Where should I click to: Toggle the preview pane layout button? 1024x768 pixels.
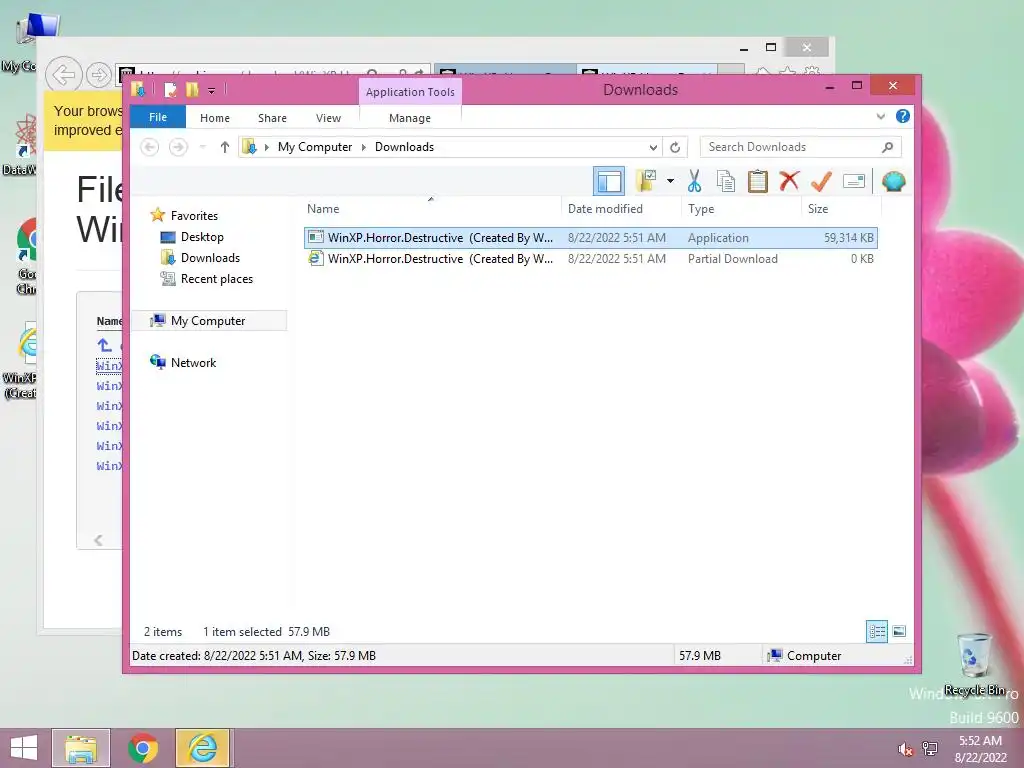pyautogui.click(x=609, y=181)
